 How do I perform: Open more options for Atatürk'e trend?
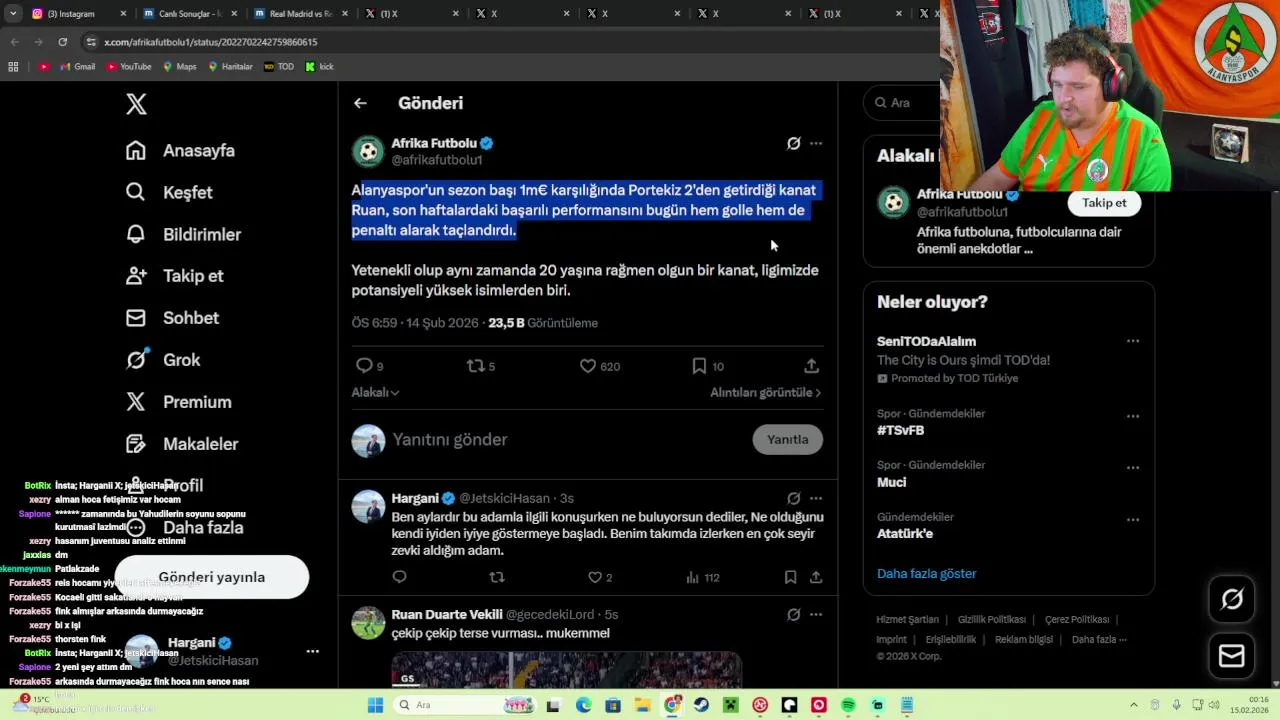tap(1133, 520)
